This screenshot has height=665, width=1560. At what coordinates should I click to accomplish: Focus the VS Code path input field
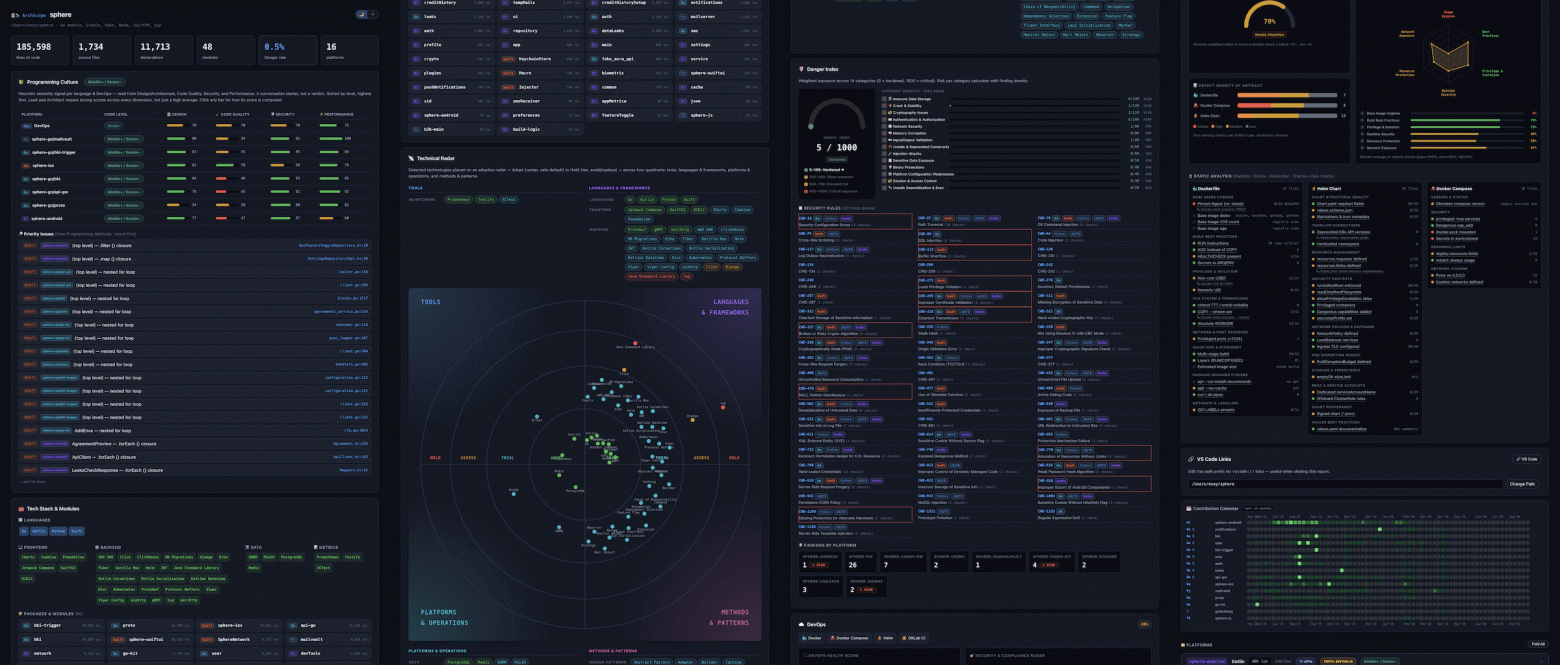coord(1345,484)
